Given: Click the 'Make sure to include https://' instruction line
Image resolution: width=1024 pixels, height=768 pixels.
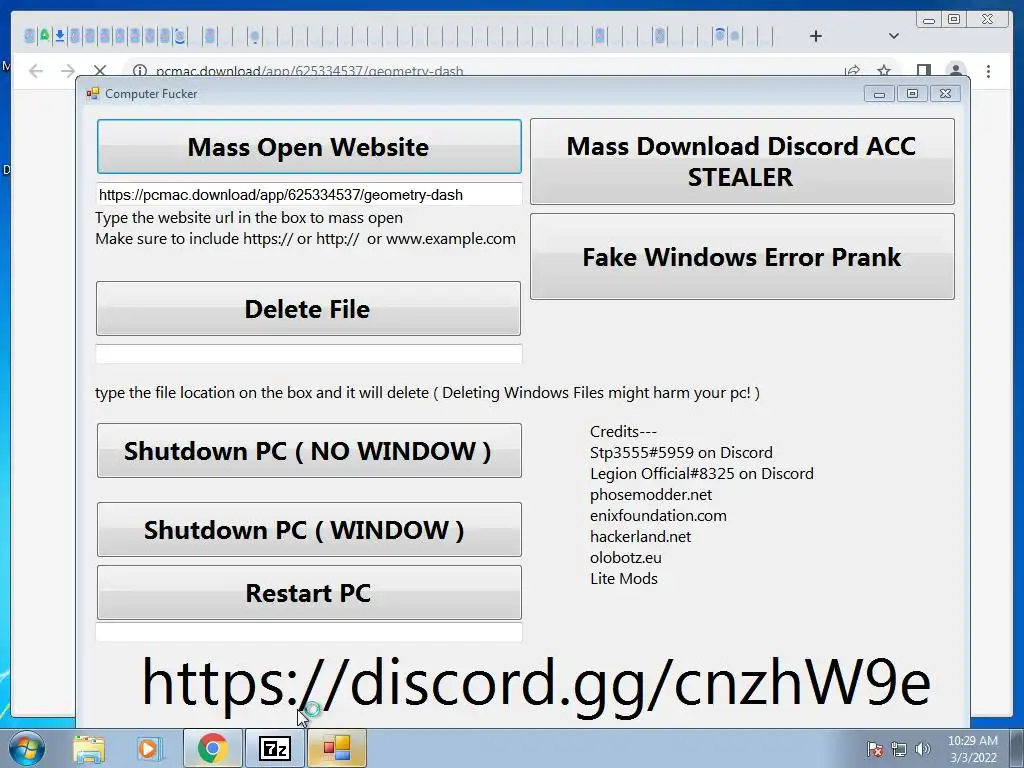Looking at the screenshot, I should (x=305, y=238).
